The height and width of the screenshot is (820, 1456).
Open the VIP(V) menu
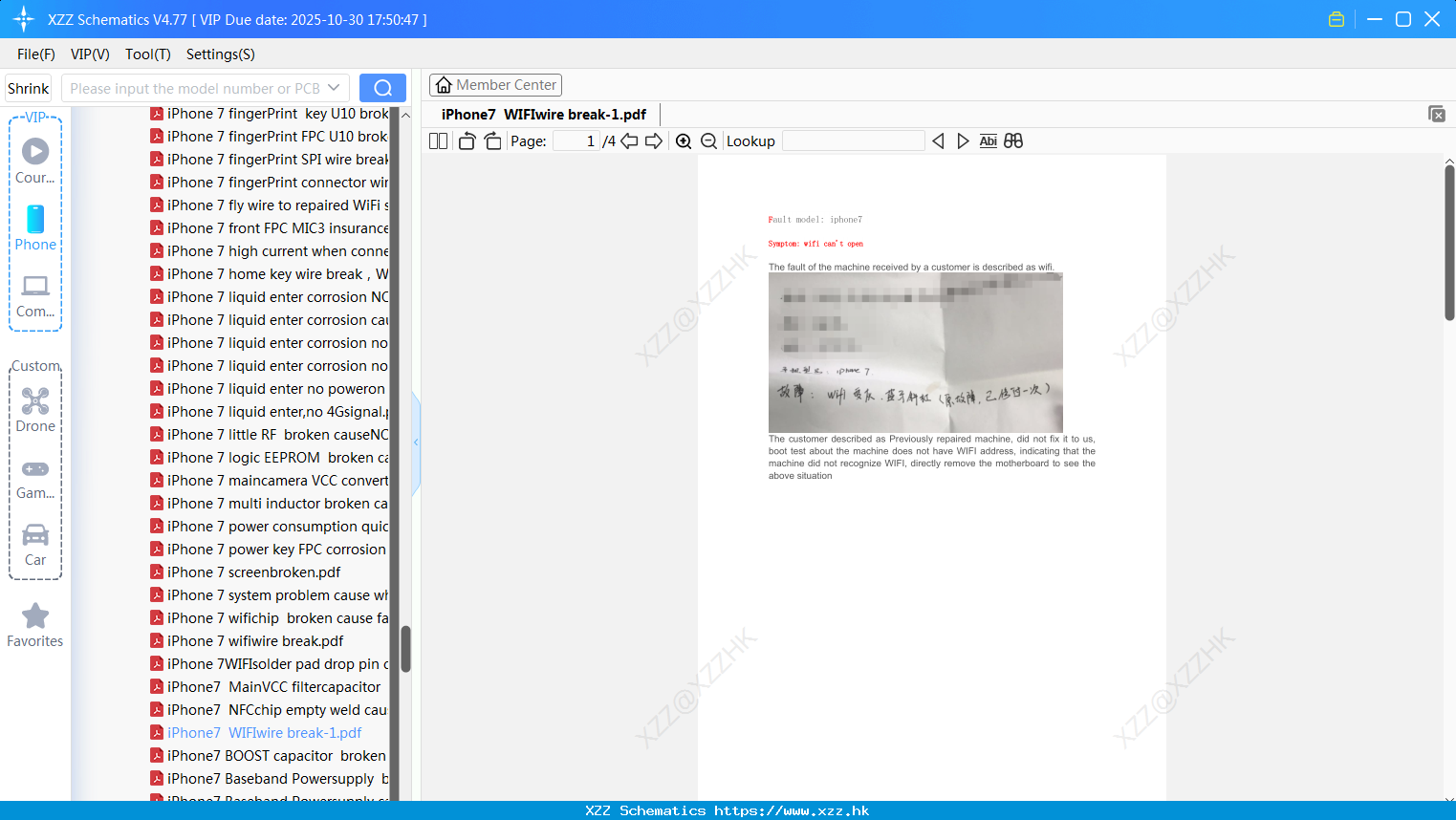click(x=90, y=54)
